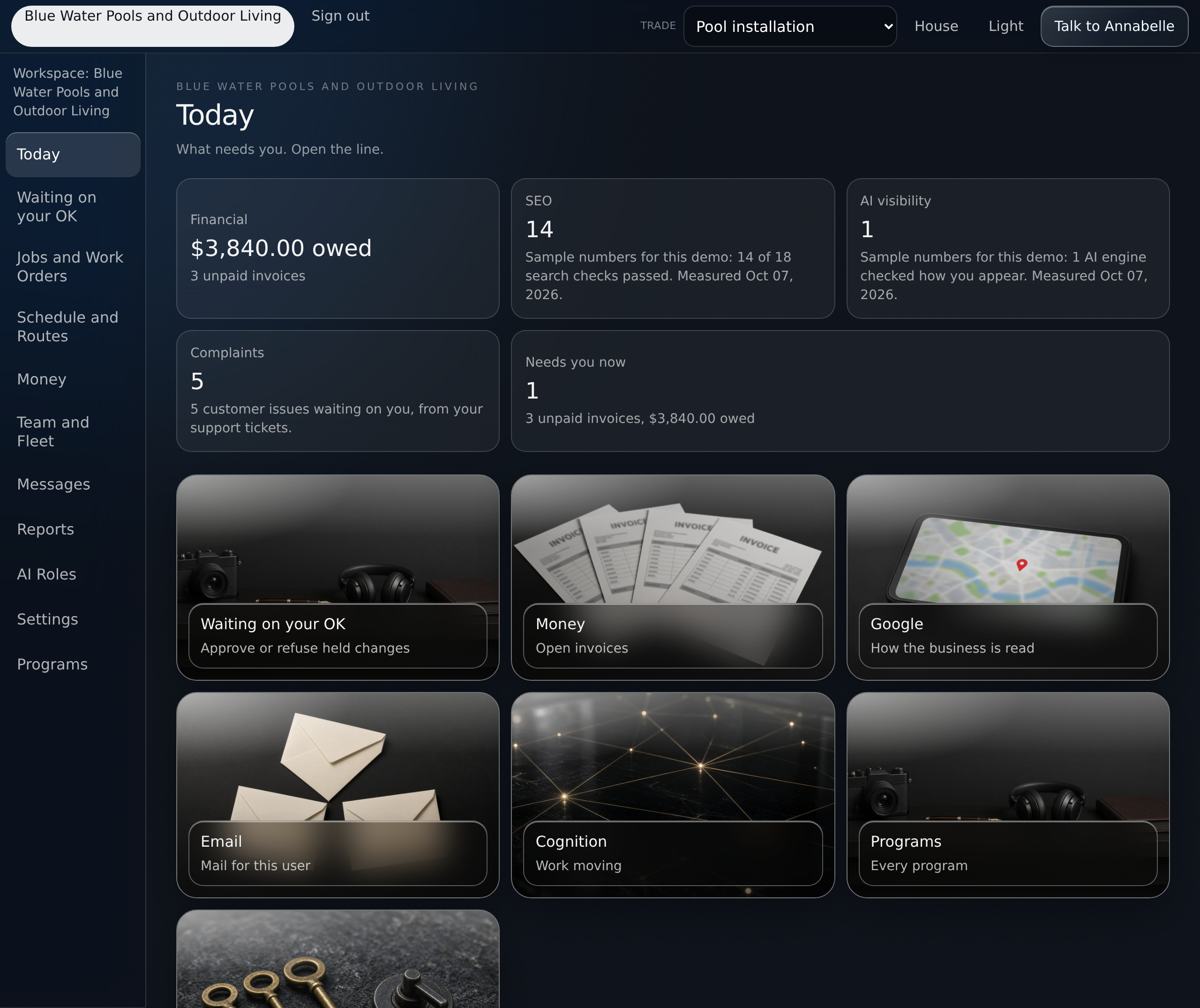The height and width of the screenshot is (1008, 1200).
Task: Open Schedule and Routes in sidebar
Action: pyautogui.click(x=73, y=327)
